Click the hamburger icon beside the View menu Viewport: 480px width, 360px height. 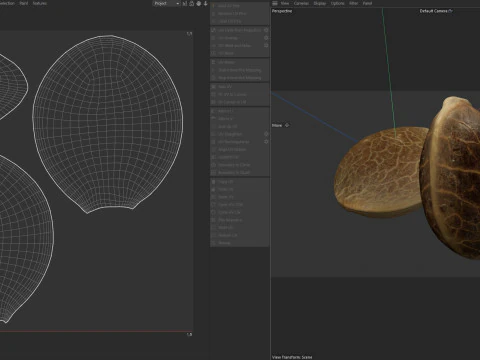click(x=275, y=3)
